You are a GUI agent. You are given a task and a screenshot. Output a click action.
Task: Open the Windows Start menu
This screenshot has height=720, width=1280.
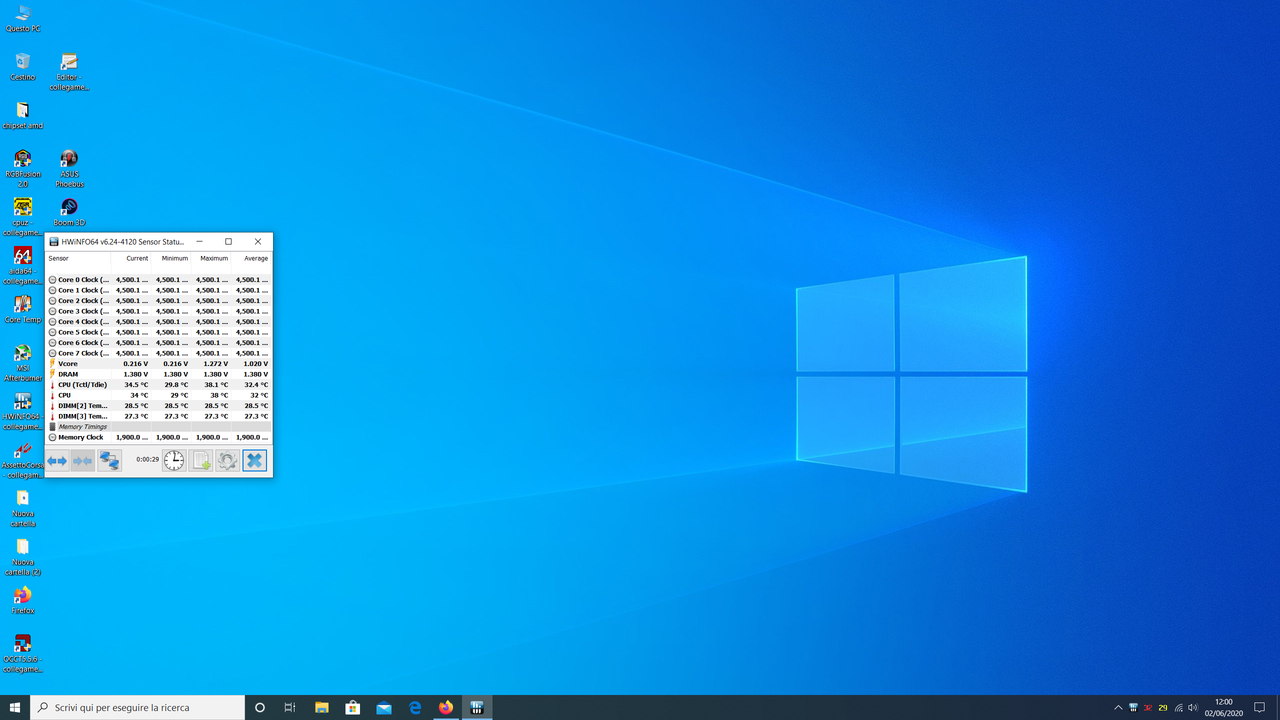coord(14,707)
